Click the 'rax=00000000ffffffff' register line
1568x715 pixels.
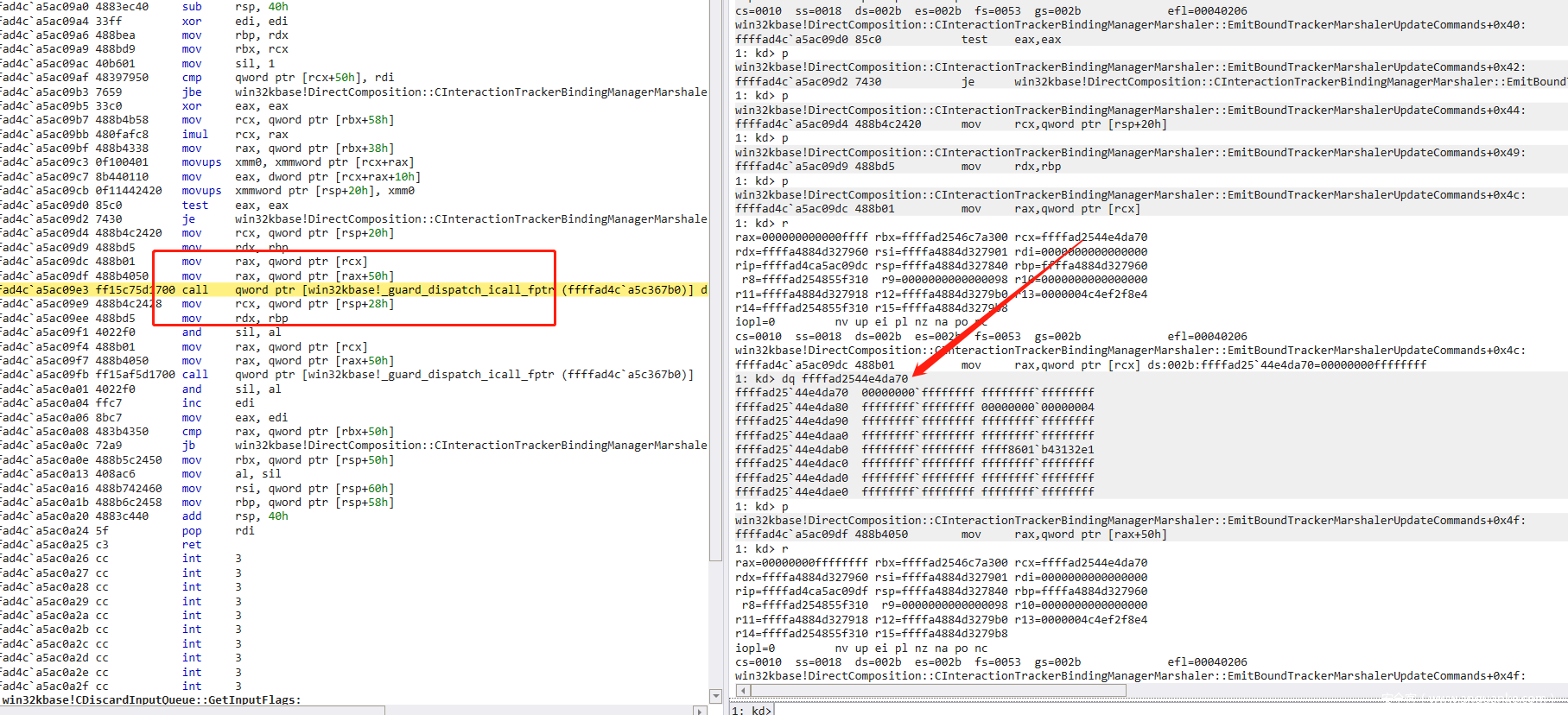click(942, 563)
